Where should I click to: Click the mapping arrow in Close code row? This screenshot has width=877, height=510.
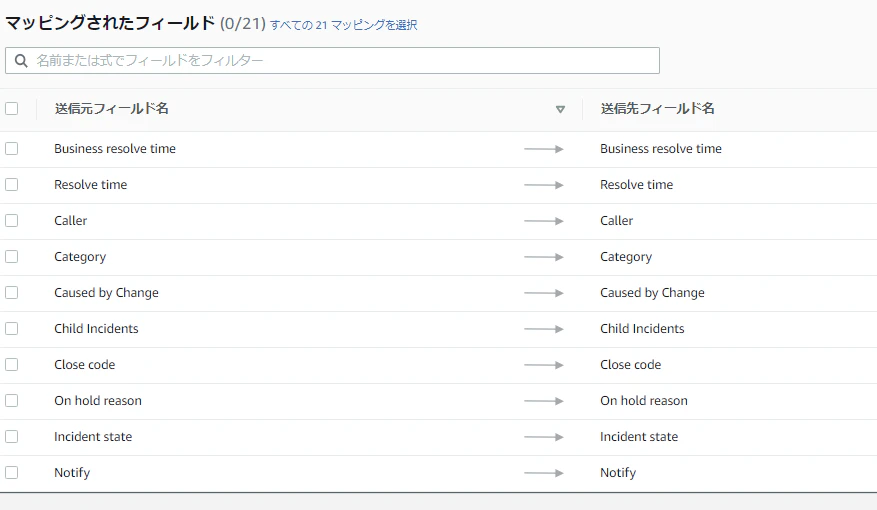[544, 365]
